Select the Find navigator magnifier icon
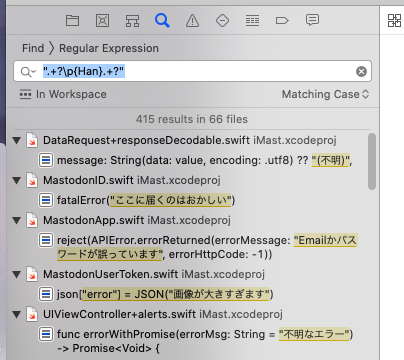Screen dimensions: 404x360 pyautogui.click(x=162, y=20)
